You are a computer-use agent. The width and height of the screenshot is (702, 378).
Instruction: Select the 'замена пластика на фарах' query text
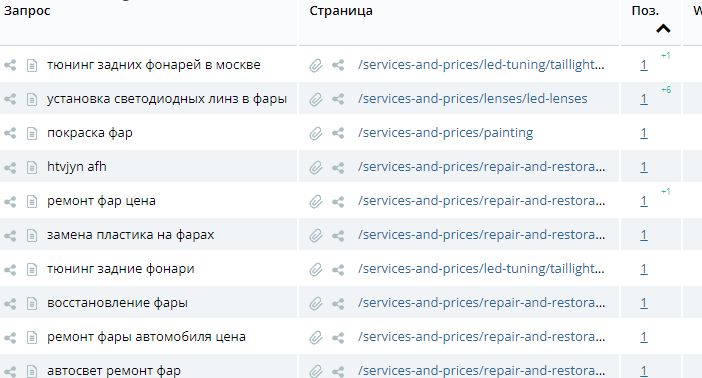130,235
